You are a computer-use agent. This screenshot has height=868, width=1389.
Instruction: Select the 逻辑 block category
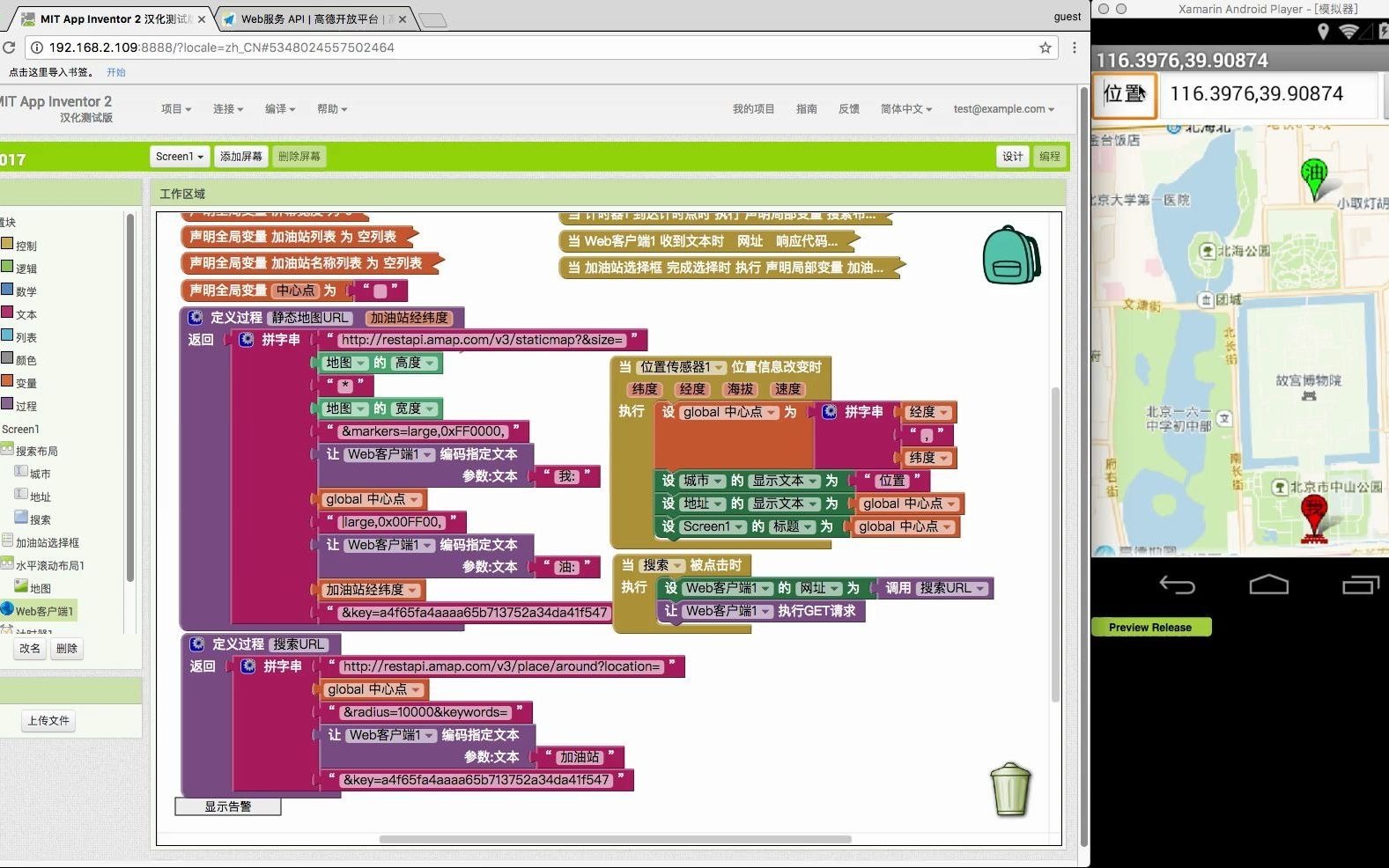tap(18, 268)
